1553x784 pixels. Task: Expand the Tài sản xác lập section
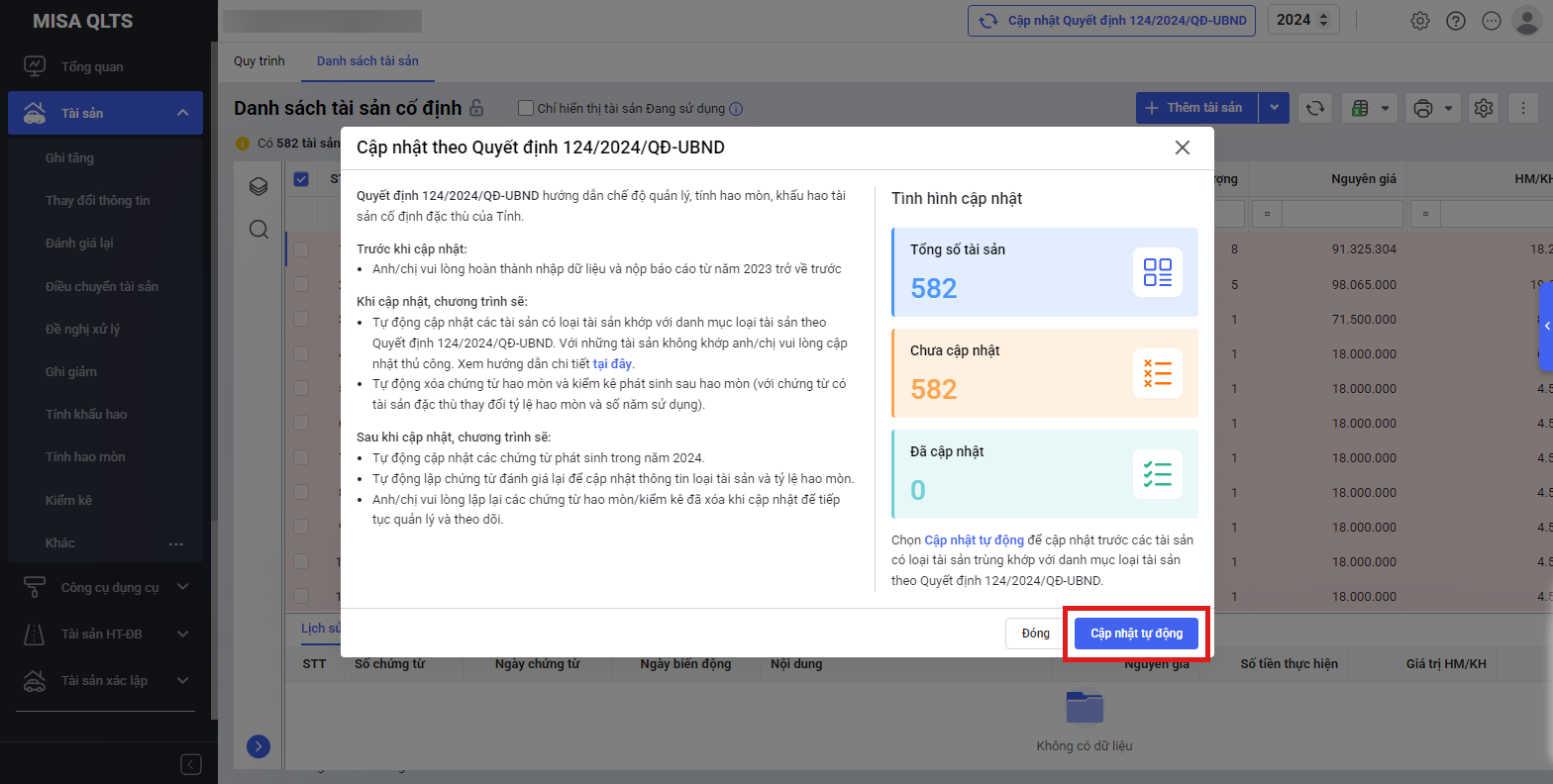click(182, 680)
